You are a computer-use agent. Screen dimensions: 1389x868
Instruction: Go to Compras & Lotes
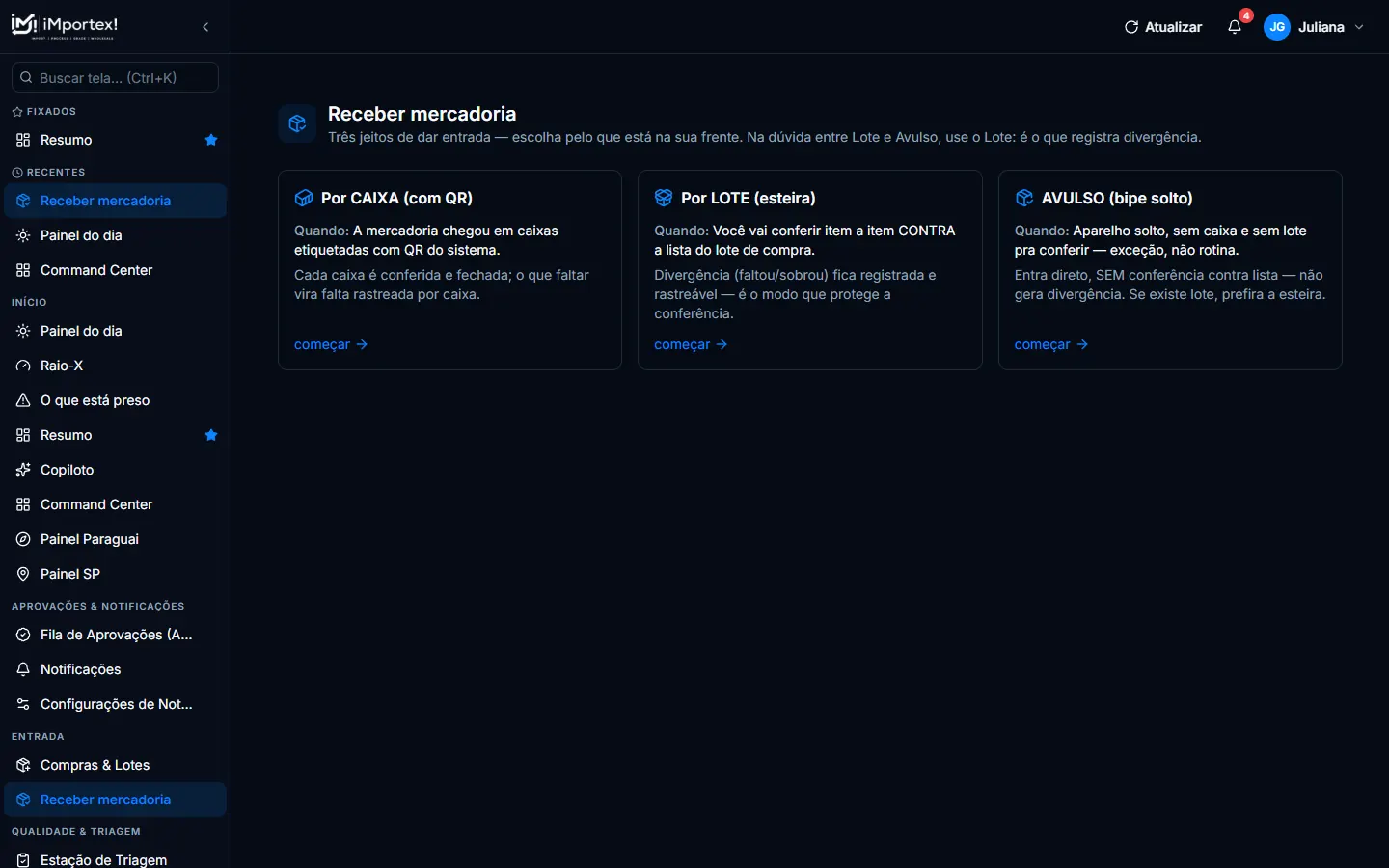click(115, 765)
